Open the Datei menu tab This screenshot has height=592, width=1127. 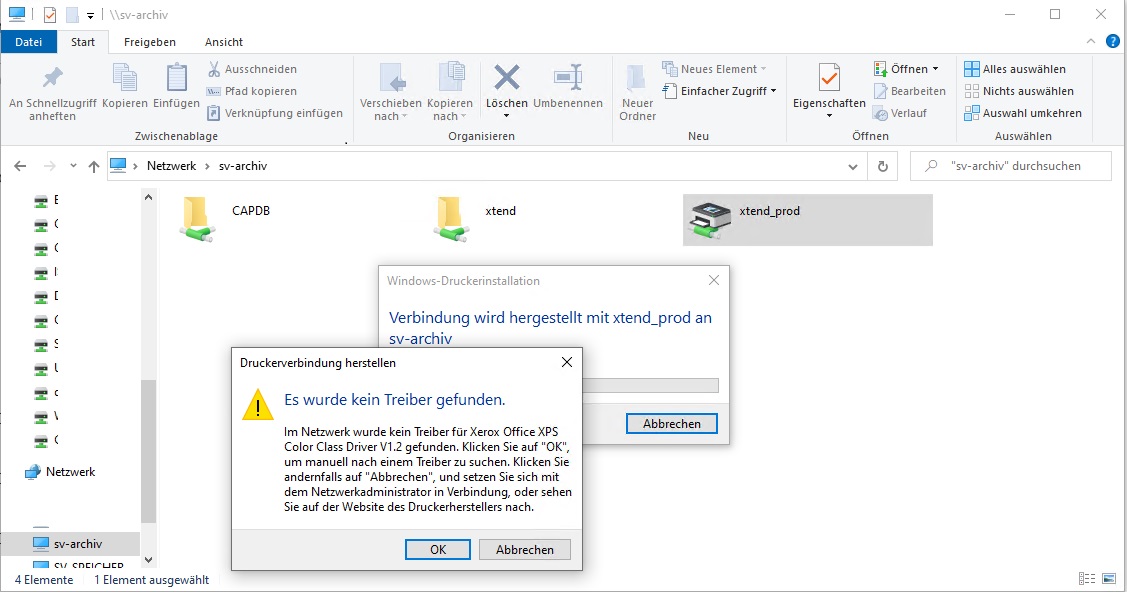(x=29, y=42)
